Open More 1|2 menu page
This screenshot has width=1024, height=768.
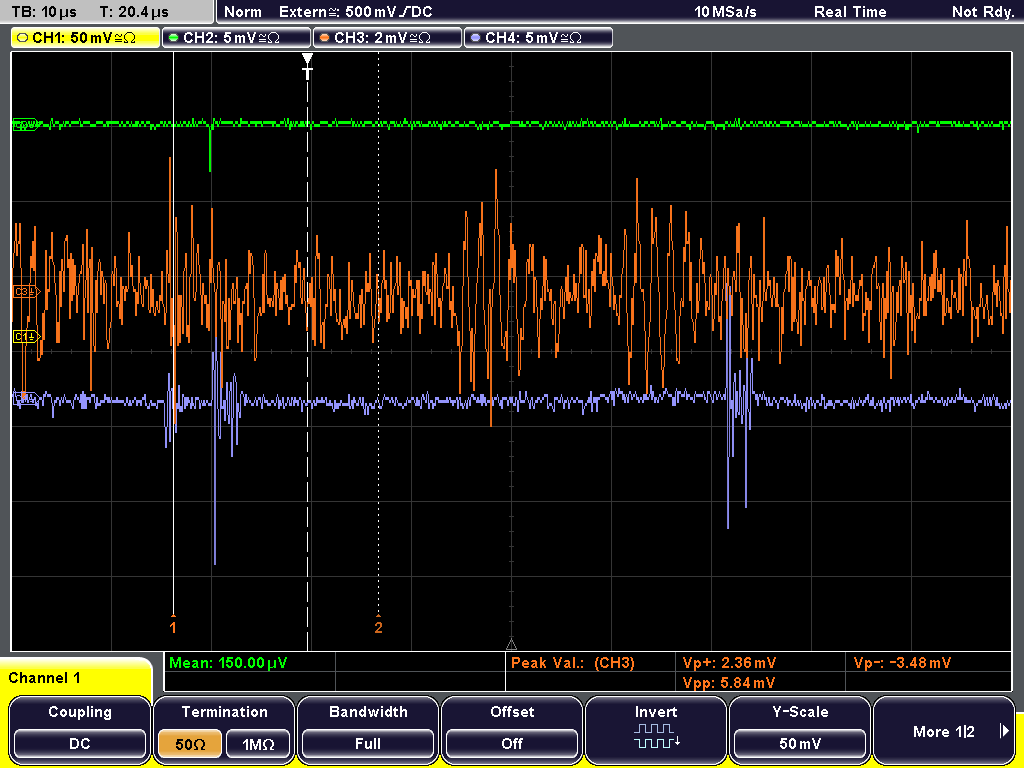944,730
